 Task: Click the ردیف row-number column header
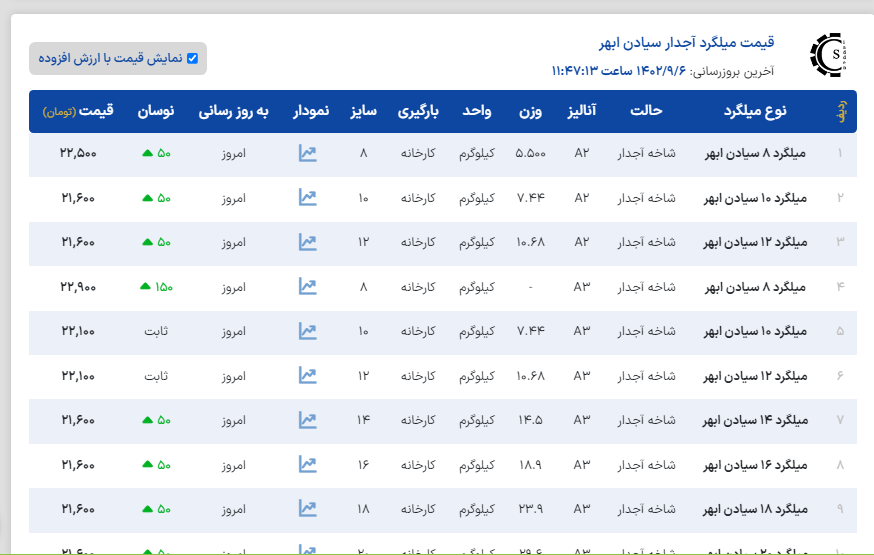(840, 111)
